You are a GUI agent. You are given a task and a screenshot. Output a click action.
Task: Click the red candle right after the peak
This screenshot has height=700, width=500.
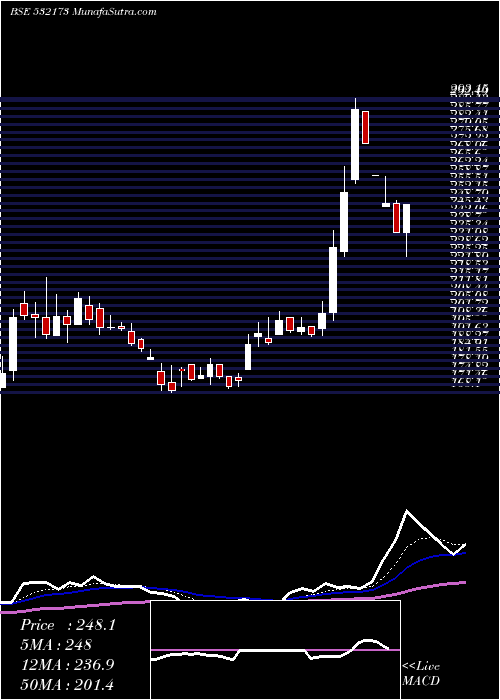366,128
